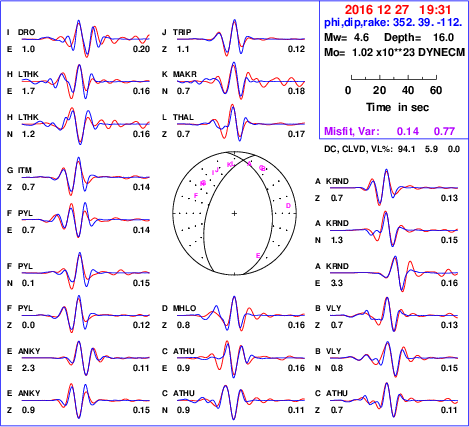Click the E station marker on the beachball
469x427 pixels.
[x=258, y=256]
